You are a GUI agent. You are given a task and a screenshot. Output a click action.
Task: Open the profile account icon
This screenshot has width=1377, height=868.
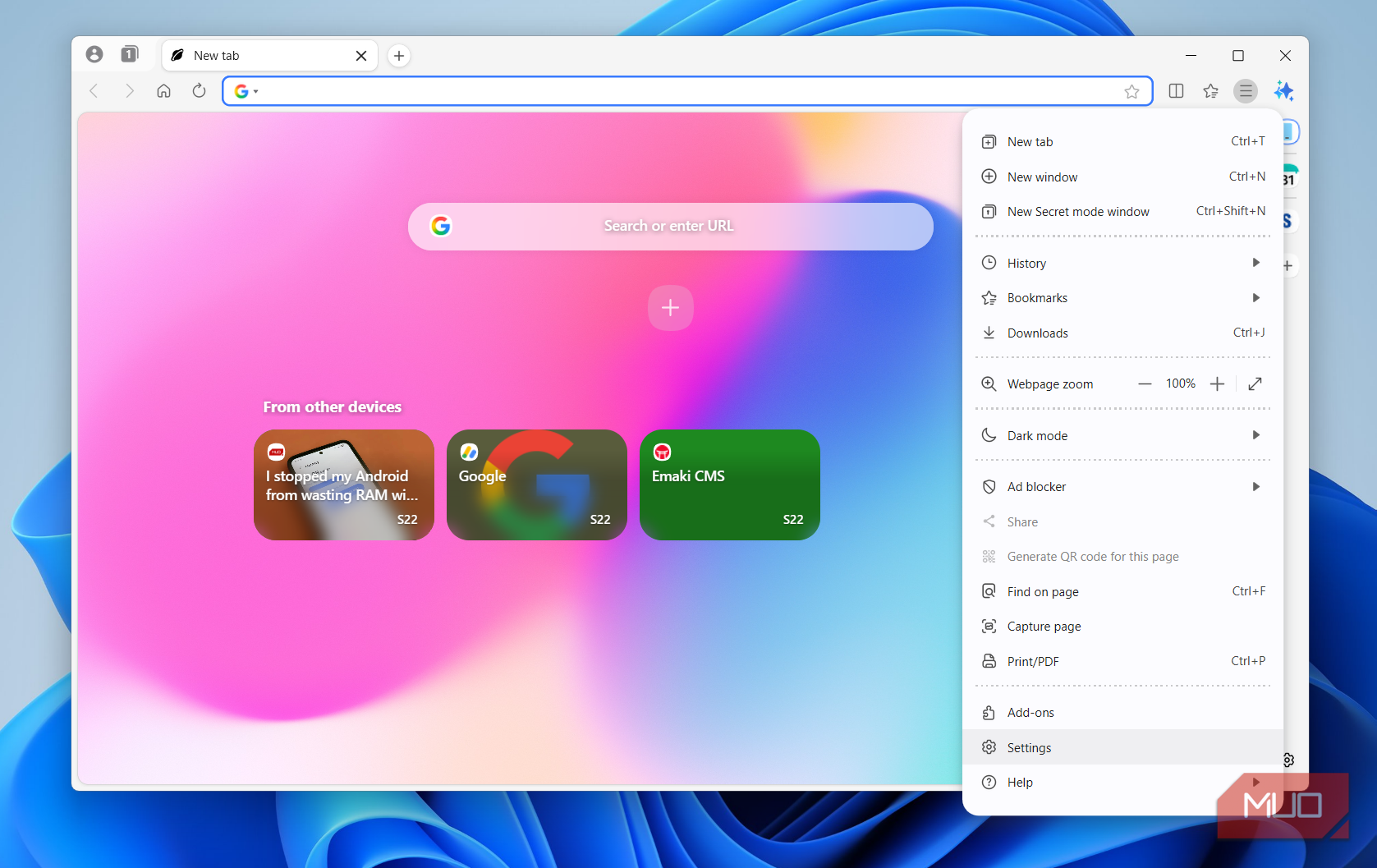point(94,54)
